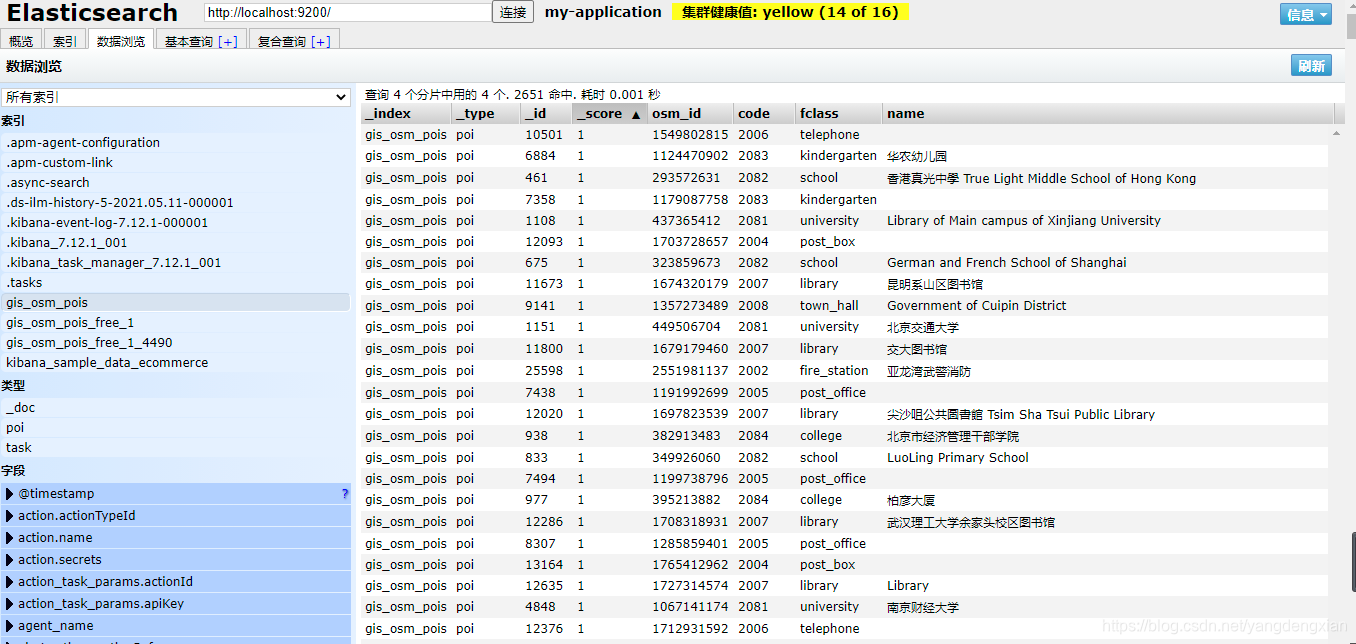This screenshot has height=644, width=1356.
Task: Open the 信息 dropdown menu
Action: [x=1306, y=14]
